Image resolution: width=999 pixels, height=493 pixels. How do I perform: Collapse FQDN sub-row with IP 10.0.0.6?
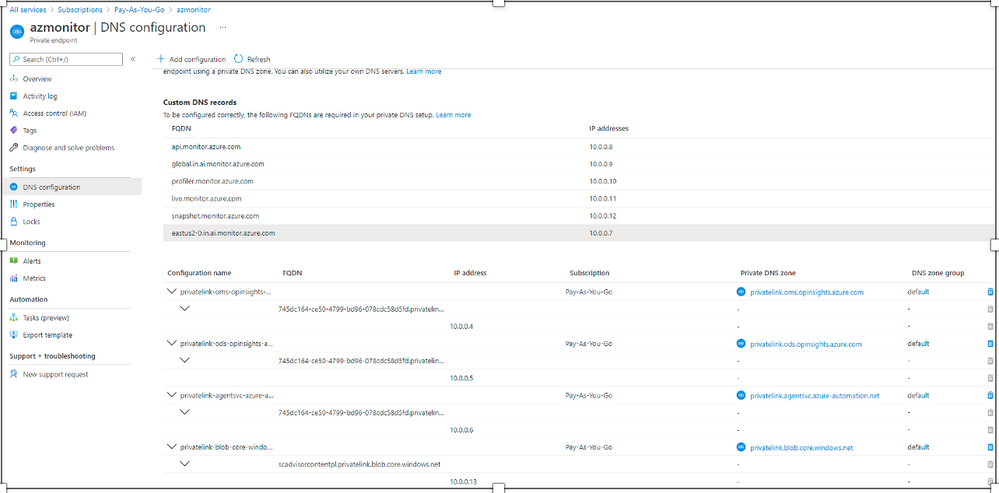(185, 412)
